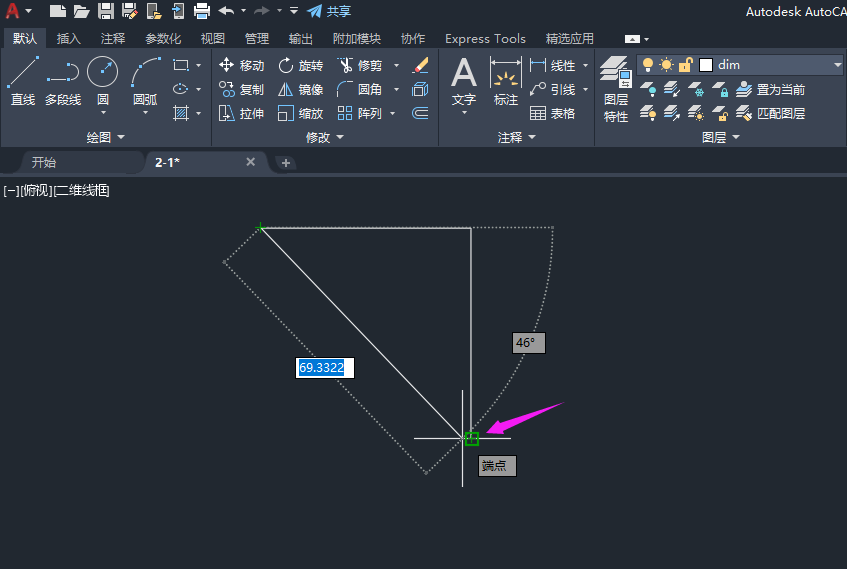This screenshot has width=847, height=569.
Task: Choose the 移动 (Move) tool
Action: (241, 65)
